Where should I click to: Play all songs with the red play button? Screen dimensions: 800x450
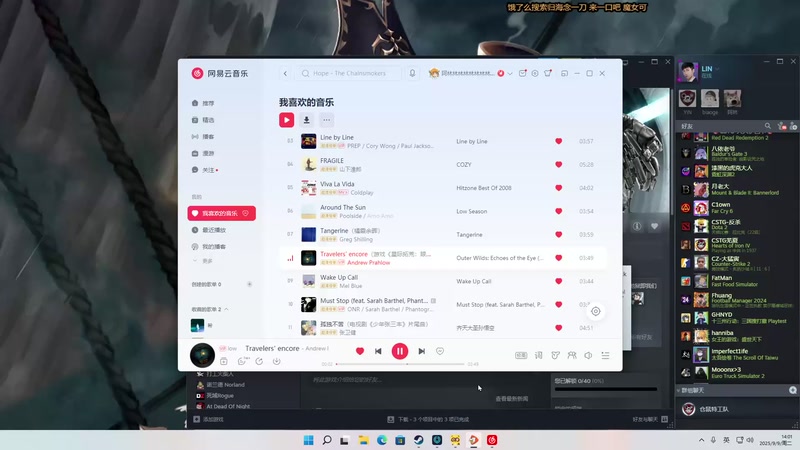(x=286, y=120)
